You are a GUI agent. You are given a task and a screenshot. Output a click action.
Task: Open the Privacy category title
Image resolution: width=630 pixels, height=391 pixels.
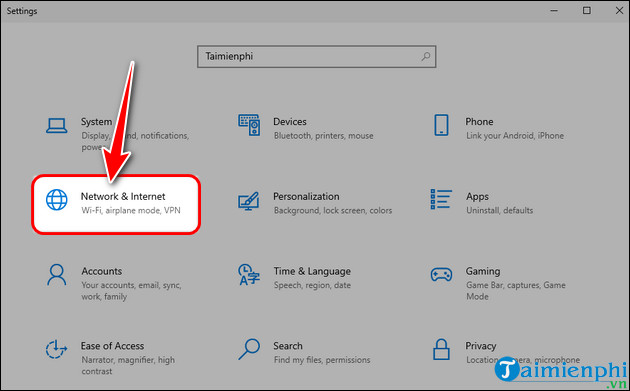(x=481, y=346)
